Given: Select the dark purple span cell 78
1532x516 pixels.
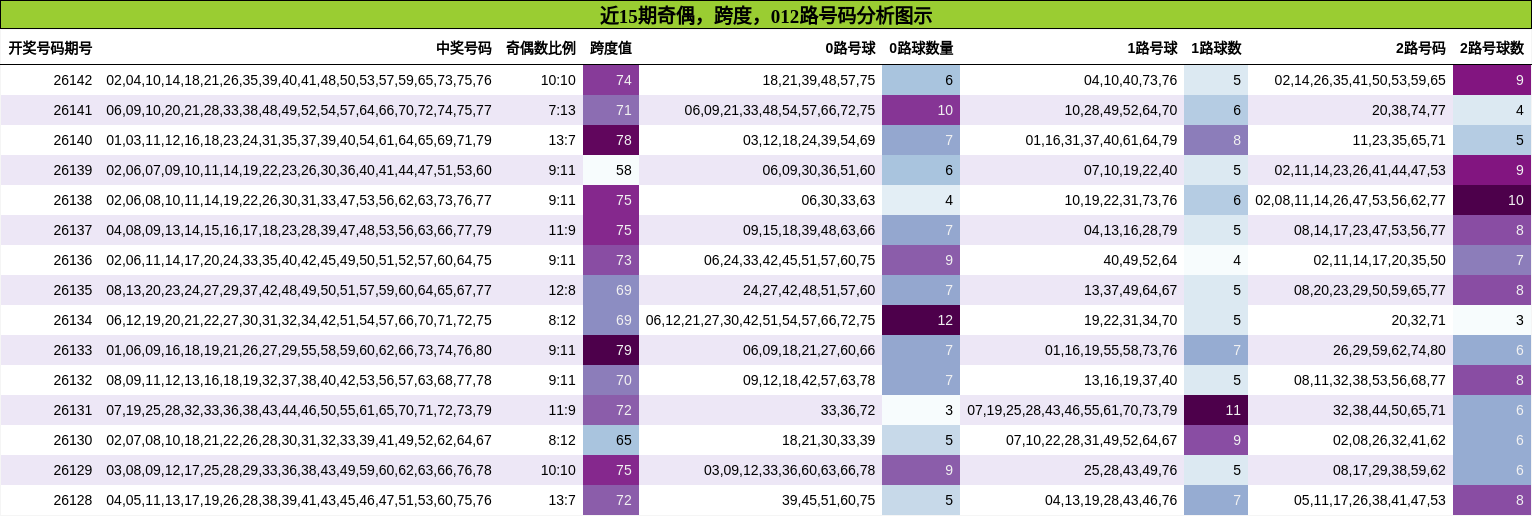Looking at the screenshot, I should (x=611, y=140).
